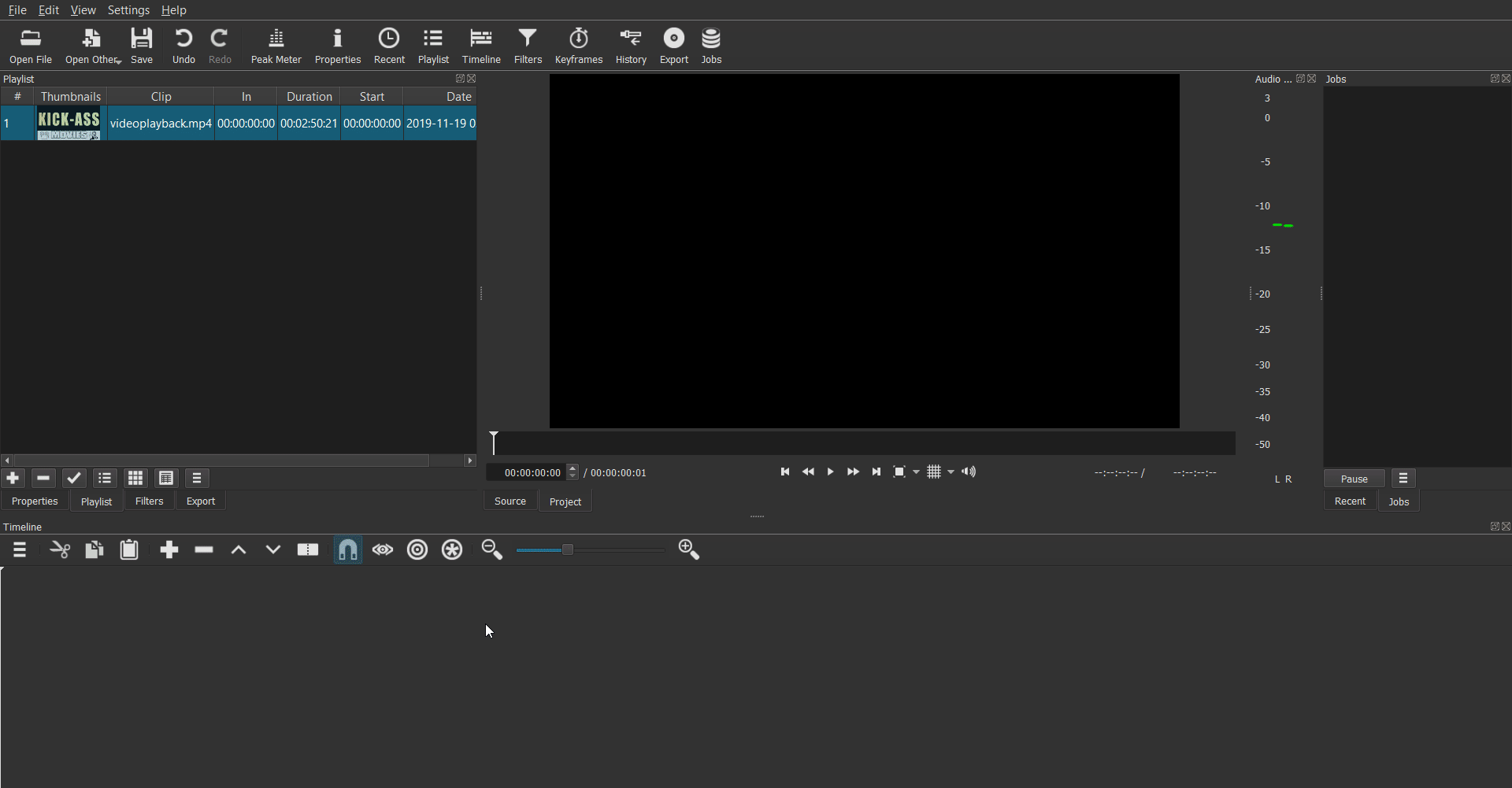Image resolution: width=1512 pixels, height=788 pixels.
Task: Switch to the Project tab
Action: tap(565, 501)
